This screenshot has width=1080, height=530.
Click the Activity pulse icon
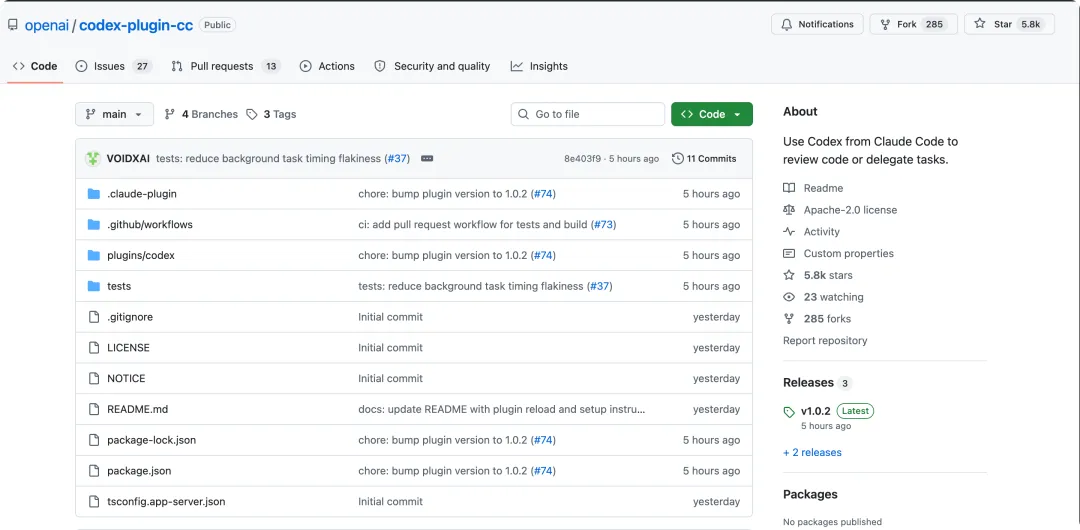click(x=789, y=232)
